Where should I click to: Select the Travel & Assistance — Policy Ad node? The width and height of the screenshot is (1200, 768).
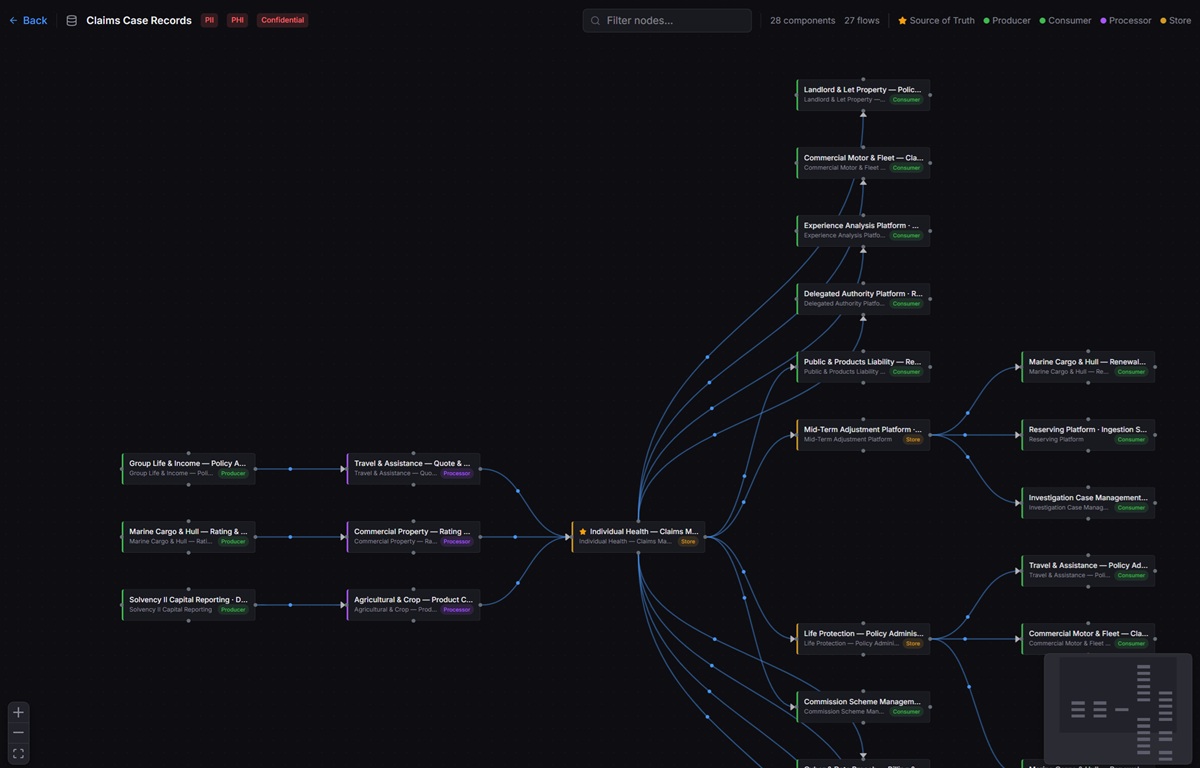click(x=1088, y=570)
